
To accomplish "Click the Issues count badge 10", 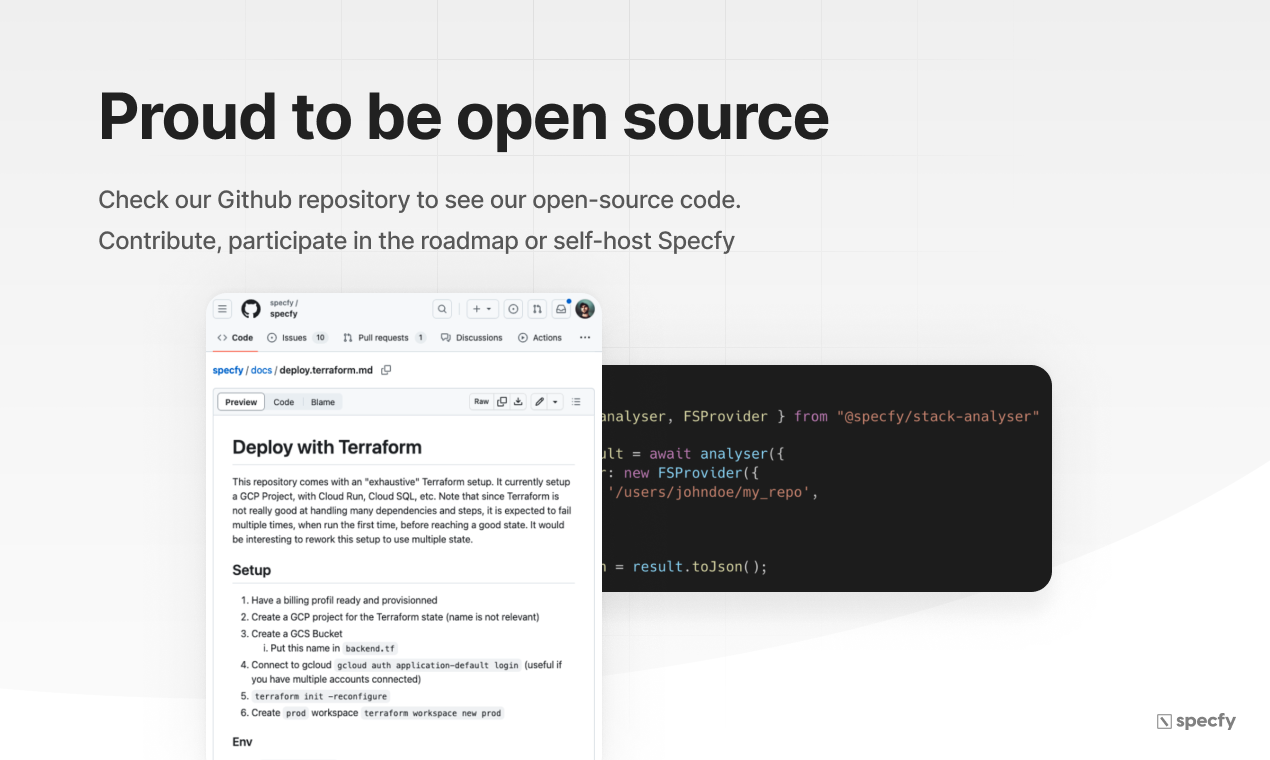I will tap(320, 338).
